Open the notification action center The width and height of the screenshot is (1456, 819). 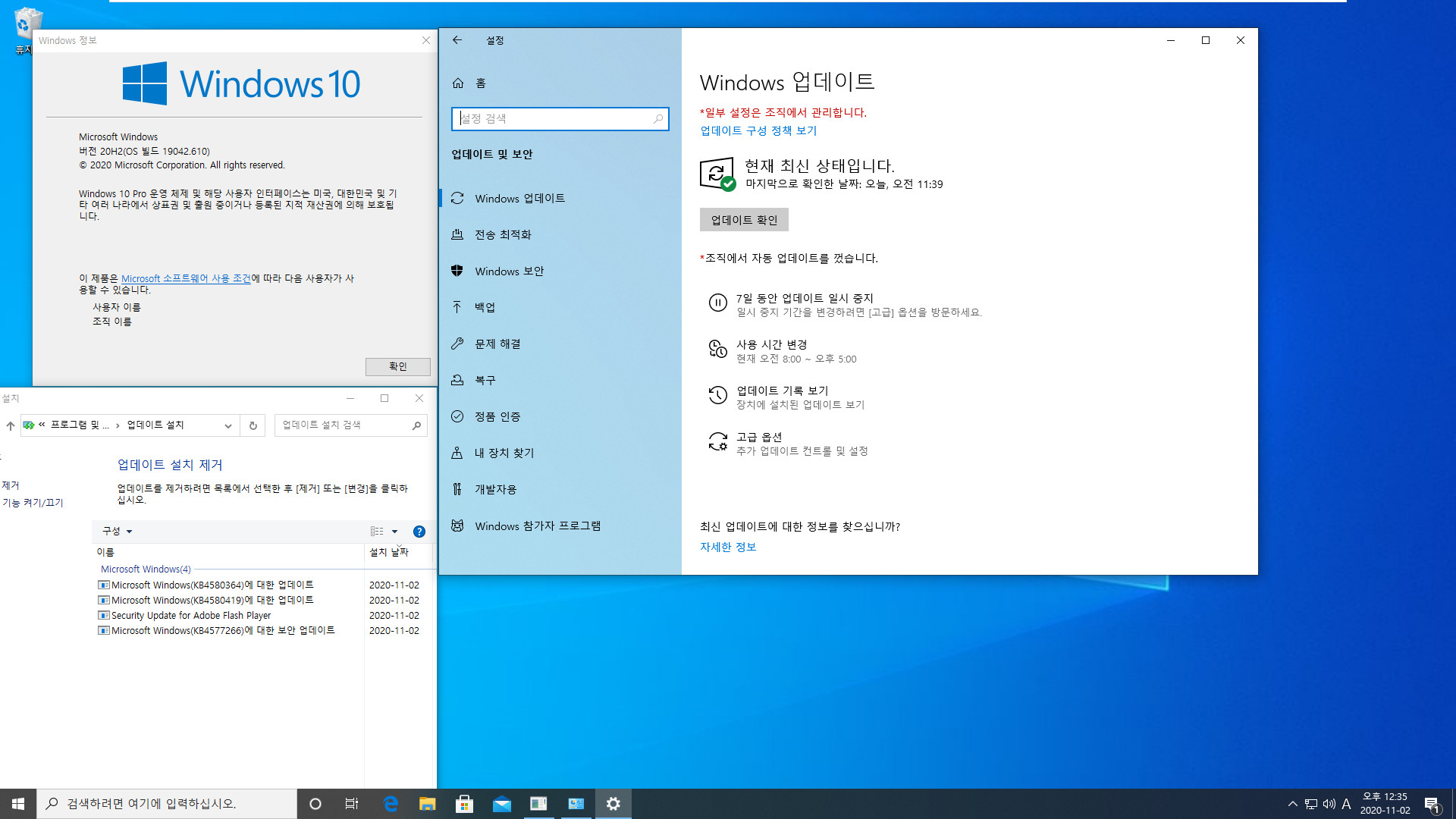[1432, 804]
